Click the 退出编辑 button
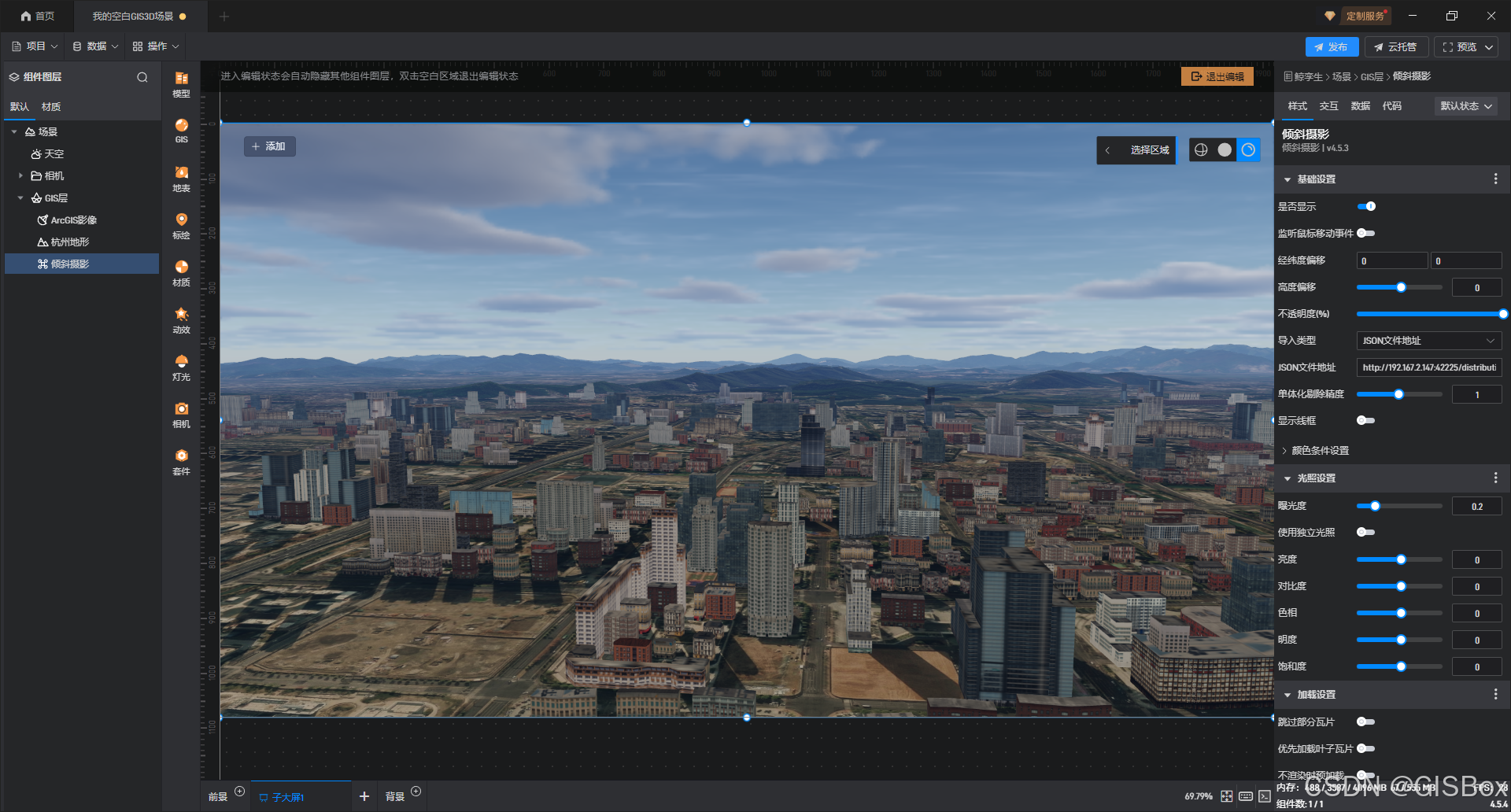Screen dimensions: 1511x812 [x=1217, y=76]
